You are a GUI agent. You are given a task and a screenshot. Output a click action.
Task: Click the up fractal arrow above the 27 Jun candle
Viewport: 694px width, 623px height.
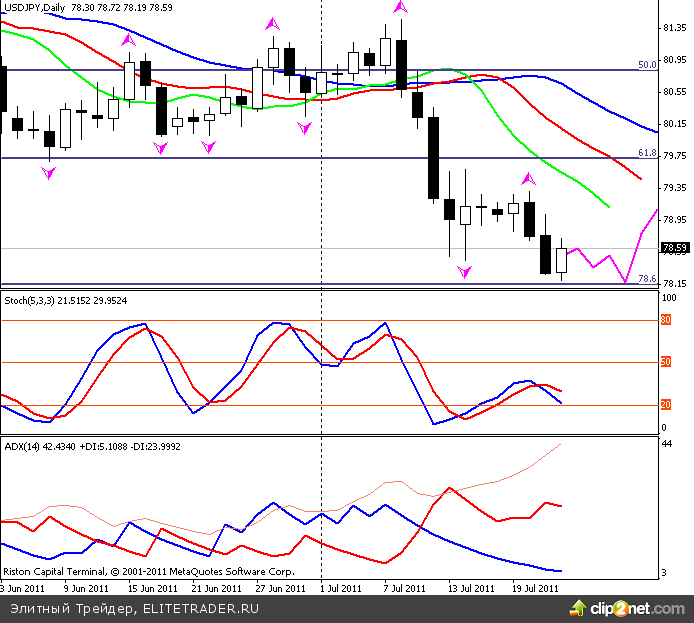[x=272, y=22]
